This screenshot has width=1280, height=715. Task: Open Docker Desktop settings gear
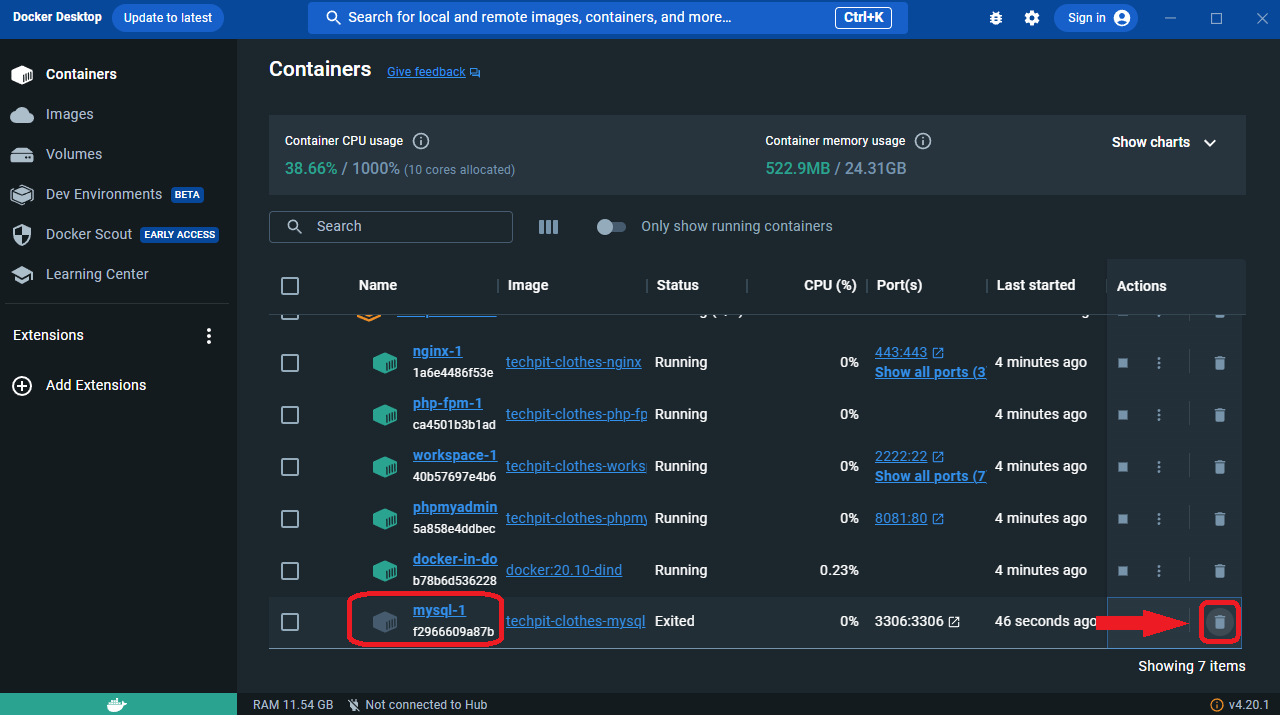click(1032, 18)
